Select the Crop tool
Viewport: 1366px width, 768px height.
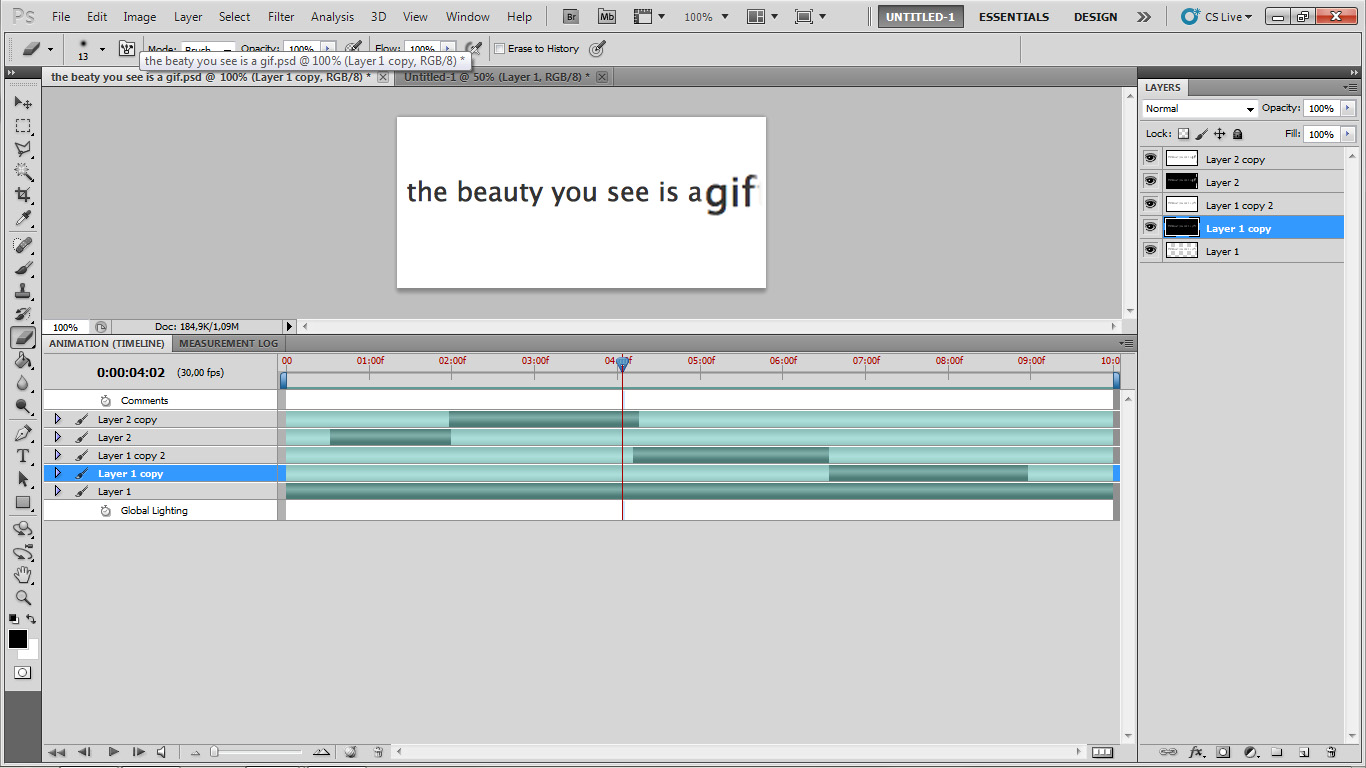[23, 195]
